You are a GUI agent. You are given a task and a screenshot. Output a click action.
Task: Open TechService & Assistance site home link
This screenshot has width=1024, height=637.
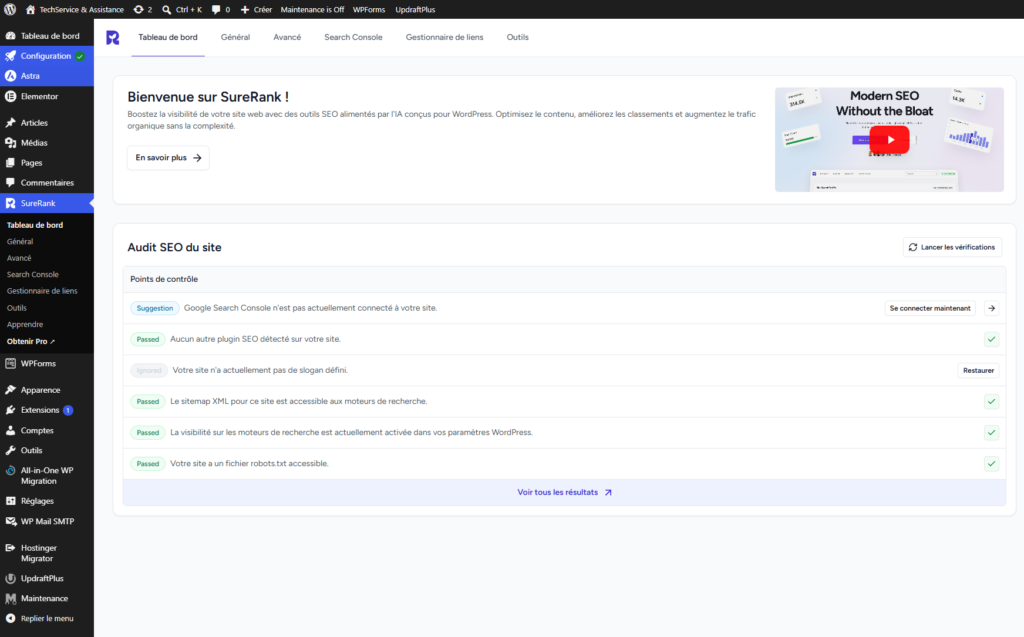pos(74,9)
